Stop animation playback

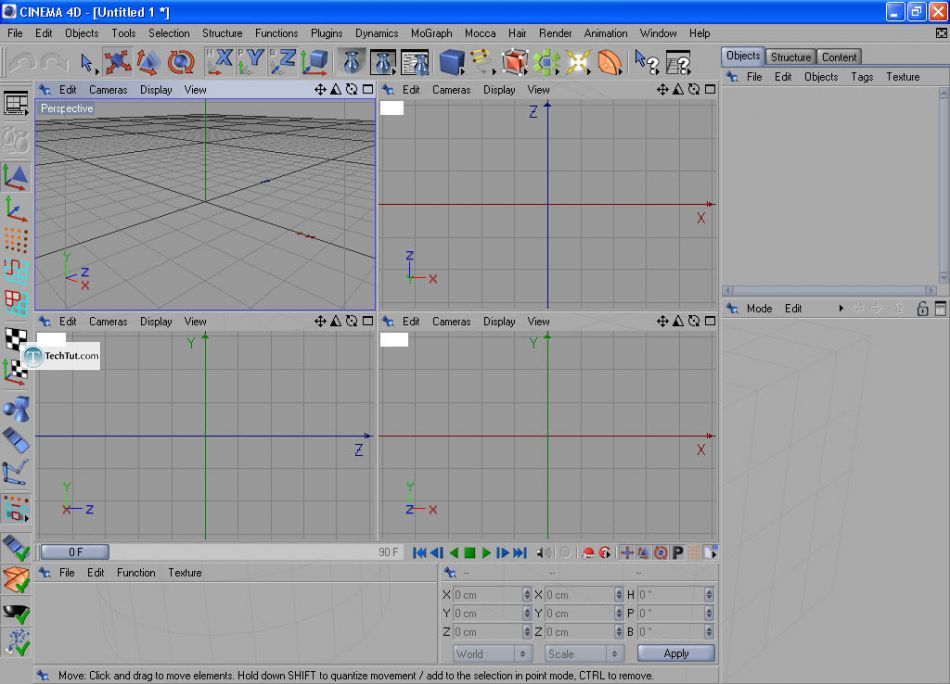(x=470, y=553)
